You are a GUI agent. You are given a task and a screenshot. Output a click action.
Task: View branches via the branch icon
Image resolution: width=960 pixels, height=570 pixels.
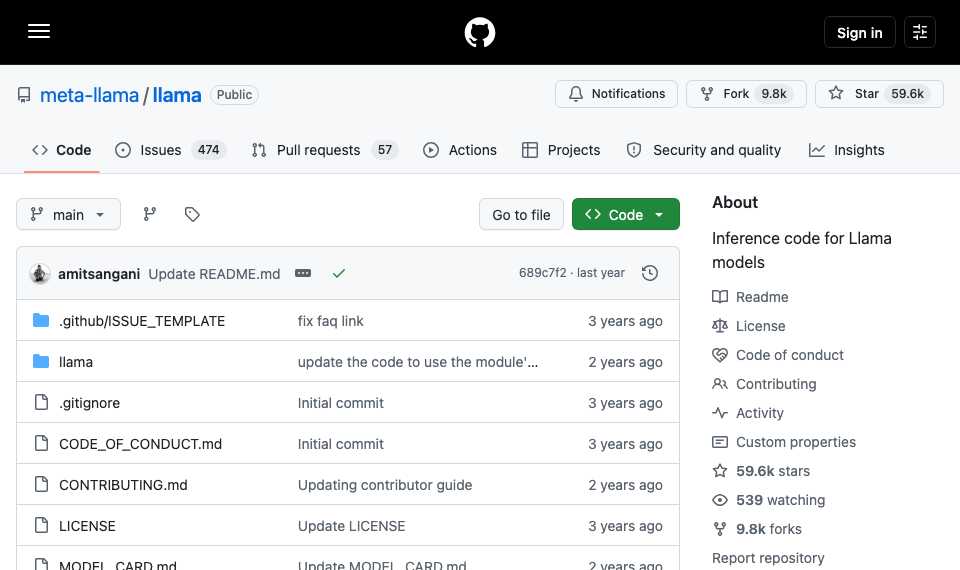point(149,214)
